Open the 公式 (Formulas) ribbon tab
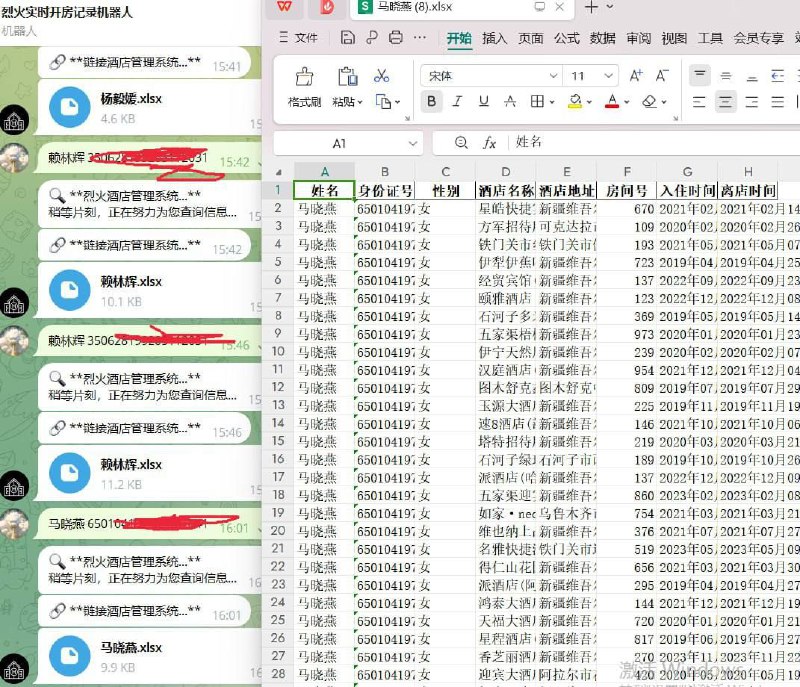Viewport: 800px width, 687px height. 567,38
